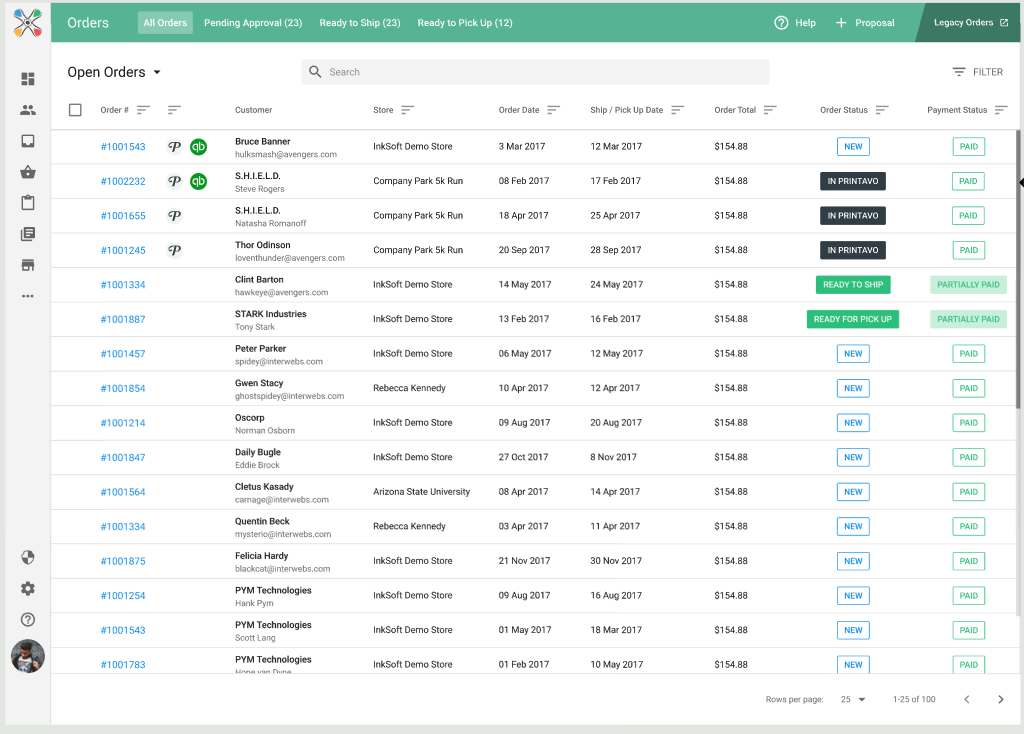The height and width of the screenshot is (734, 1024).
Task: Click the inbox tray icon in sidebar
Action: point(28,141)
